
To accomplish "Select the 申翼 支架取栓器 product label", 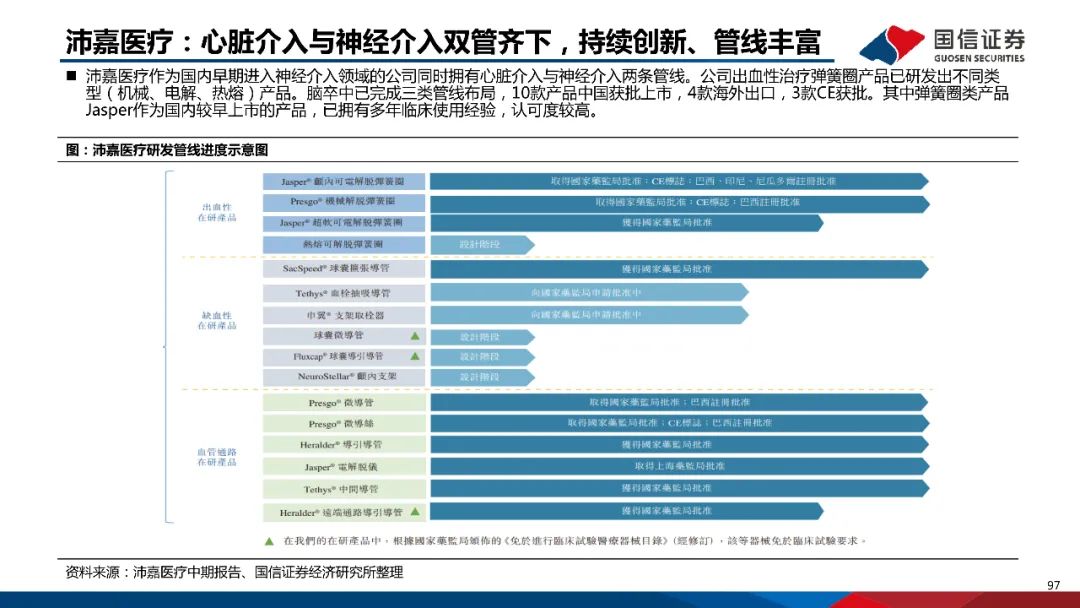I will [x=344, y=315].
